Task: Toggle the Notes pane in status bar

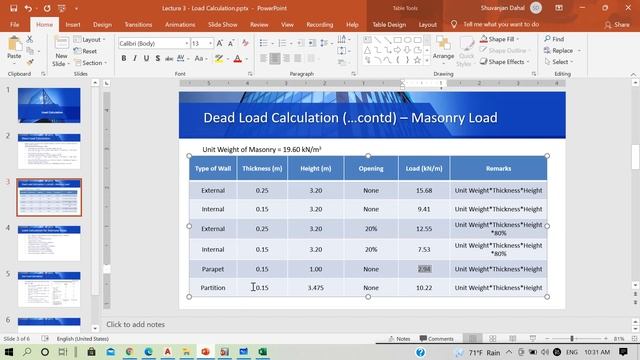Action: [x=399, y=339]
